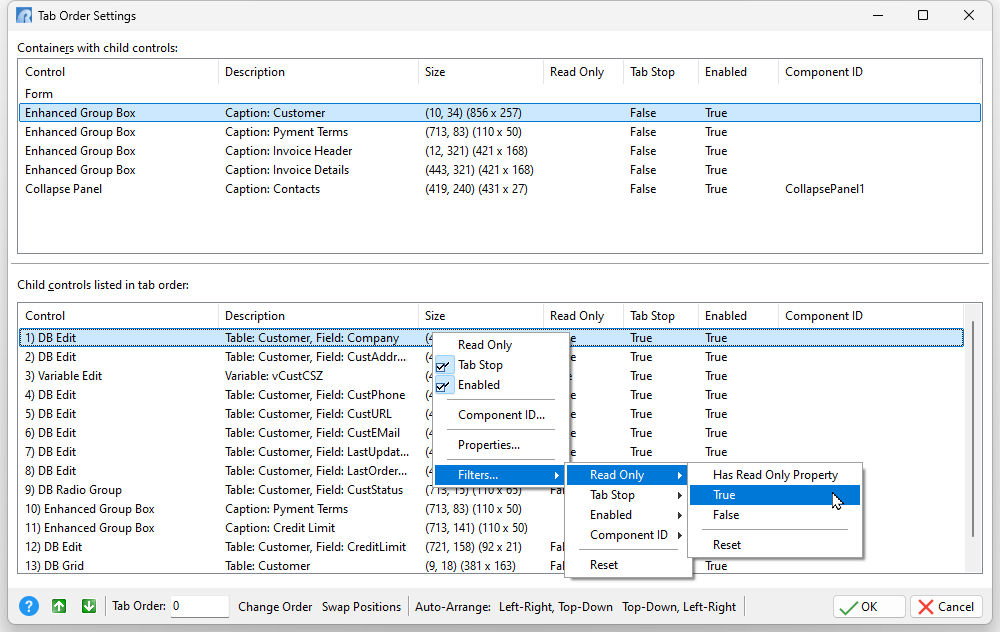Auto-arrange Top-Down, Left-Right

click(679, 606)
